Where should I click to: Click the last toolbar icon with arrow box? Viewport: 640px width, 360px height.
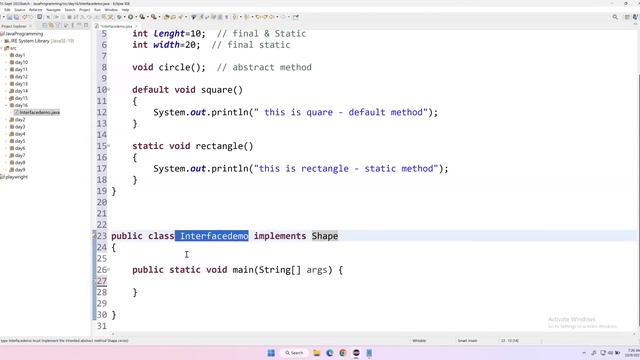click(x=296, y=17)
